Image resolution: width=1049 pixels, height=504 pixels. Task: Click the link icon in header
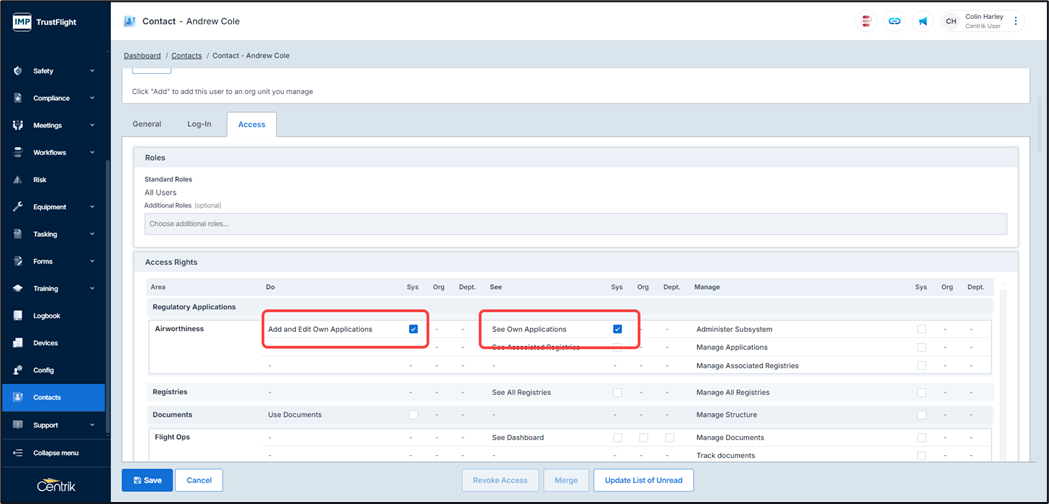894,21
